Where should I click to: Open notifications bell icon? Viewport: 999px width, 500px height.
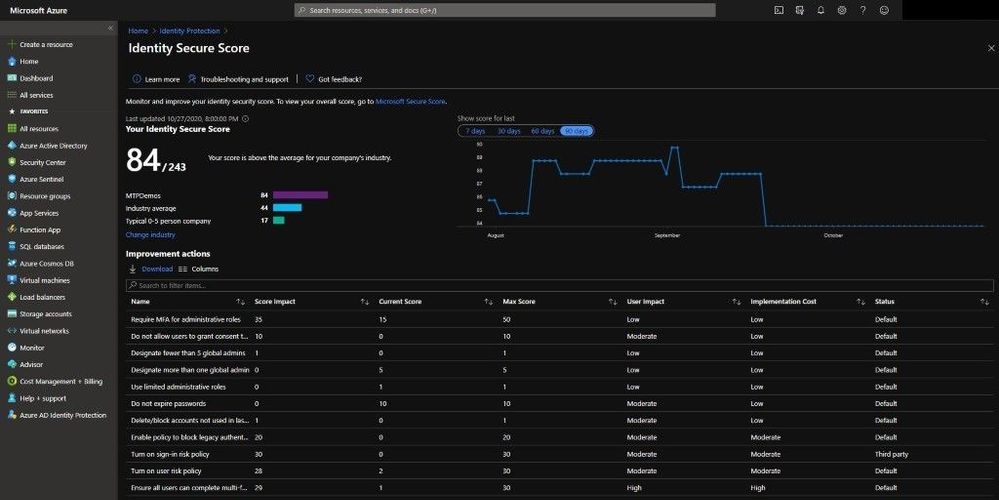tap(821, 10)
